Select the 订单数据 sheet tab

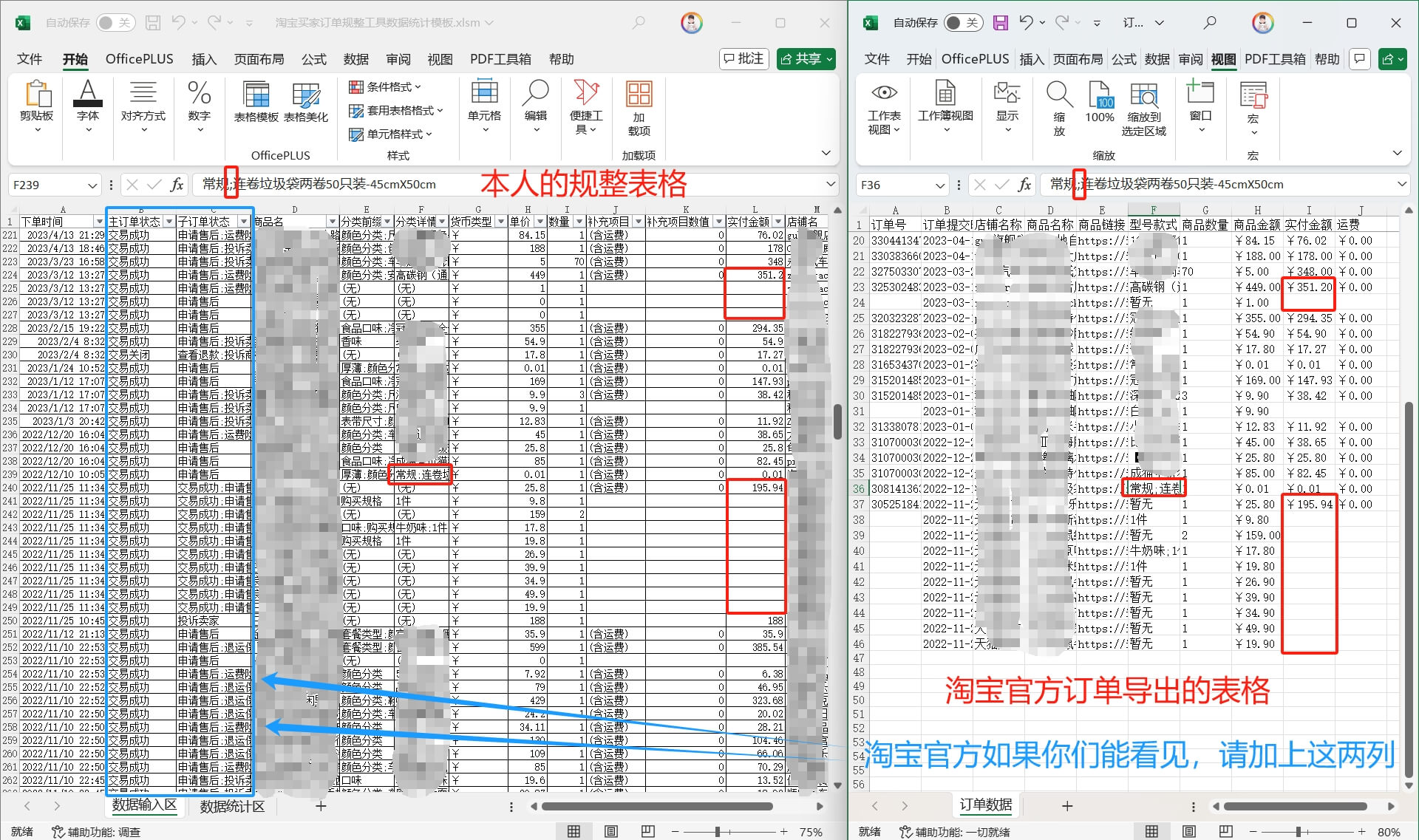(x=986, y=805)
